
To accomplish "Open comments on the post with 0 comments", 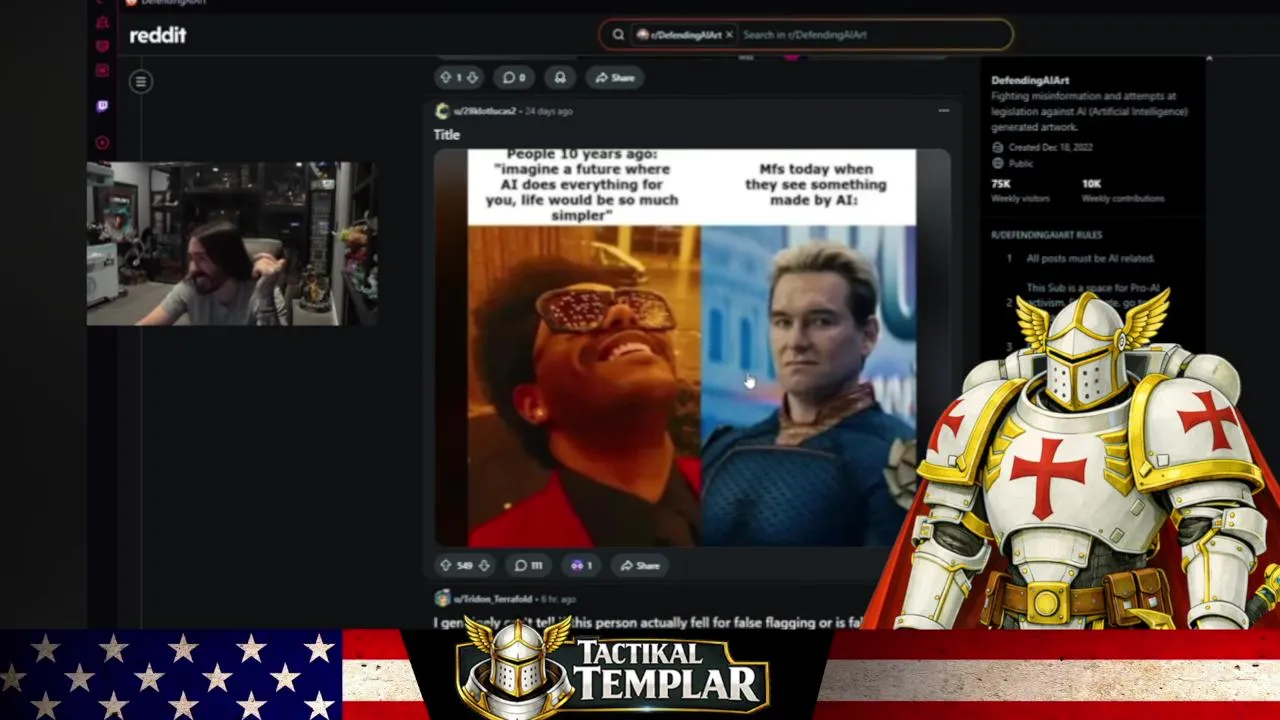I will point(514,77).
